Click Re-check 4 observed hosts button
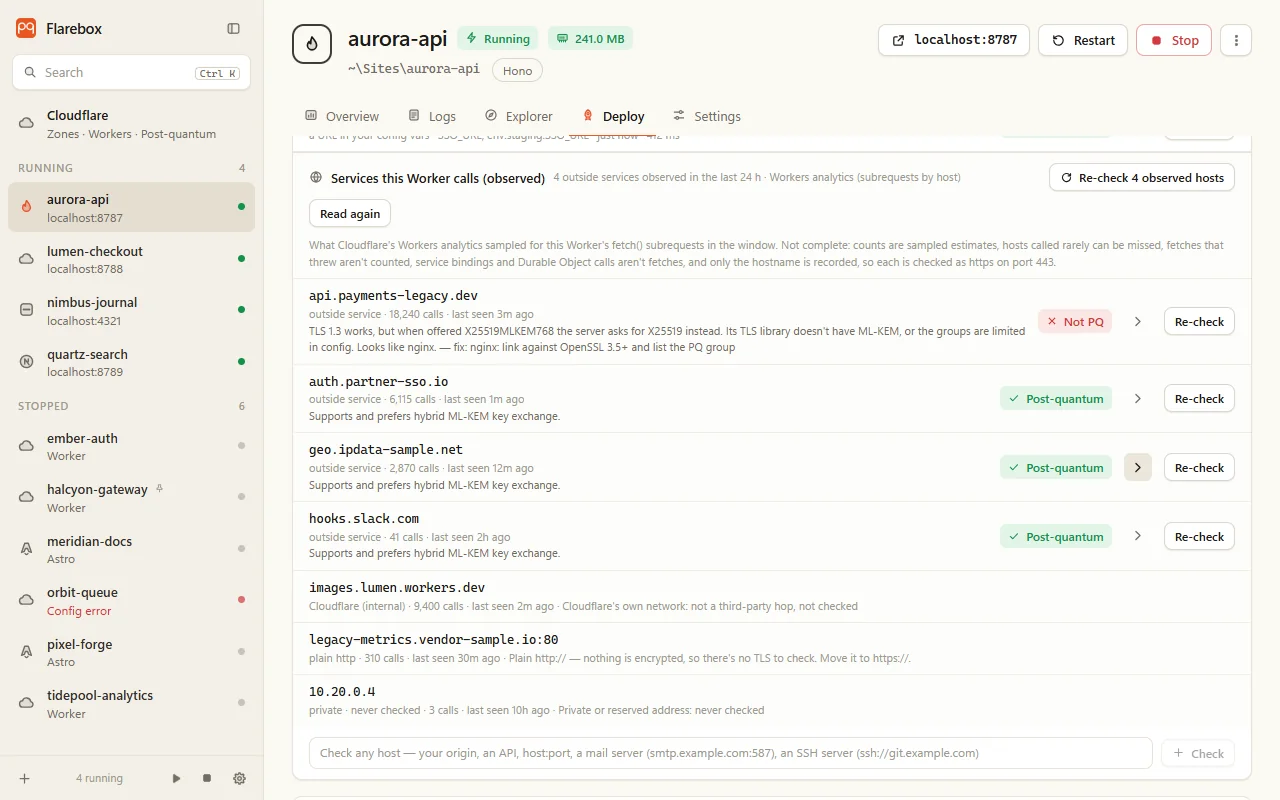This screenshot has height=800, width=1280. (1142, 178)
